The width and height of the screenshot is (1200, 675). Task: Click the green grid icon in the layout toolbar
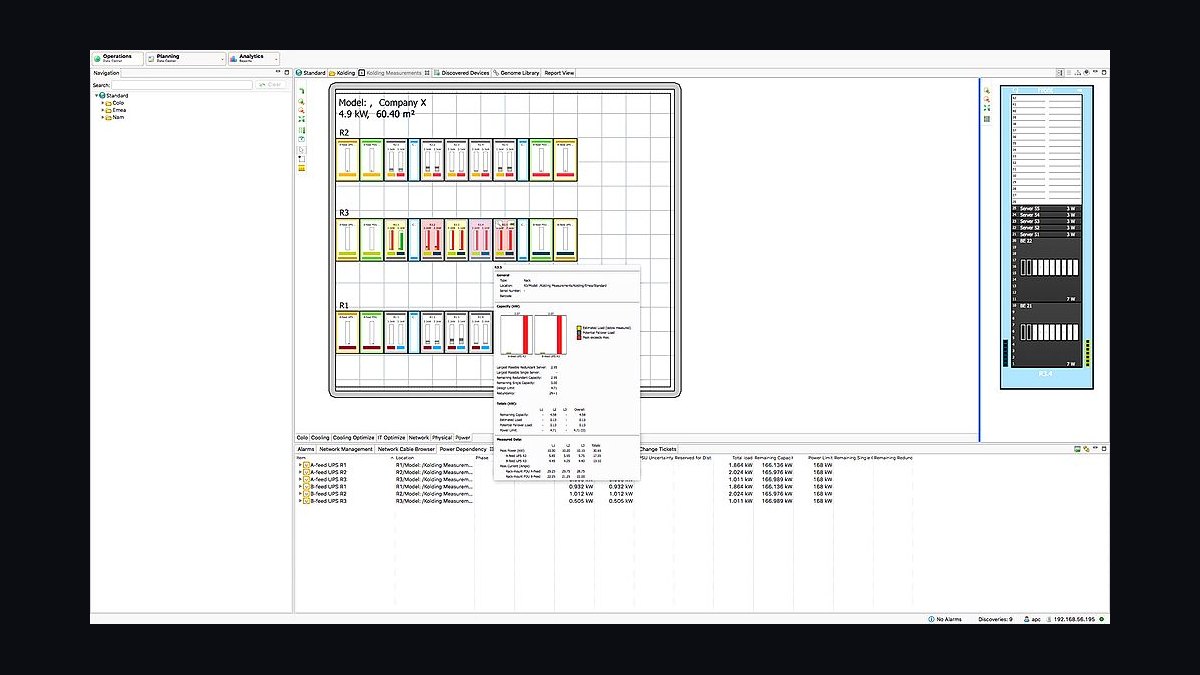(x=302, y=130)
